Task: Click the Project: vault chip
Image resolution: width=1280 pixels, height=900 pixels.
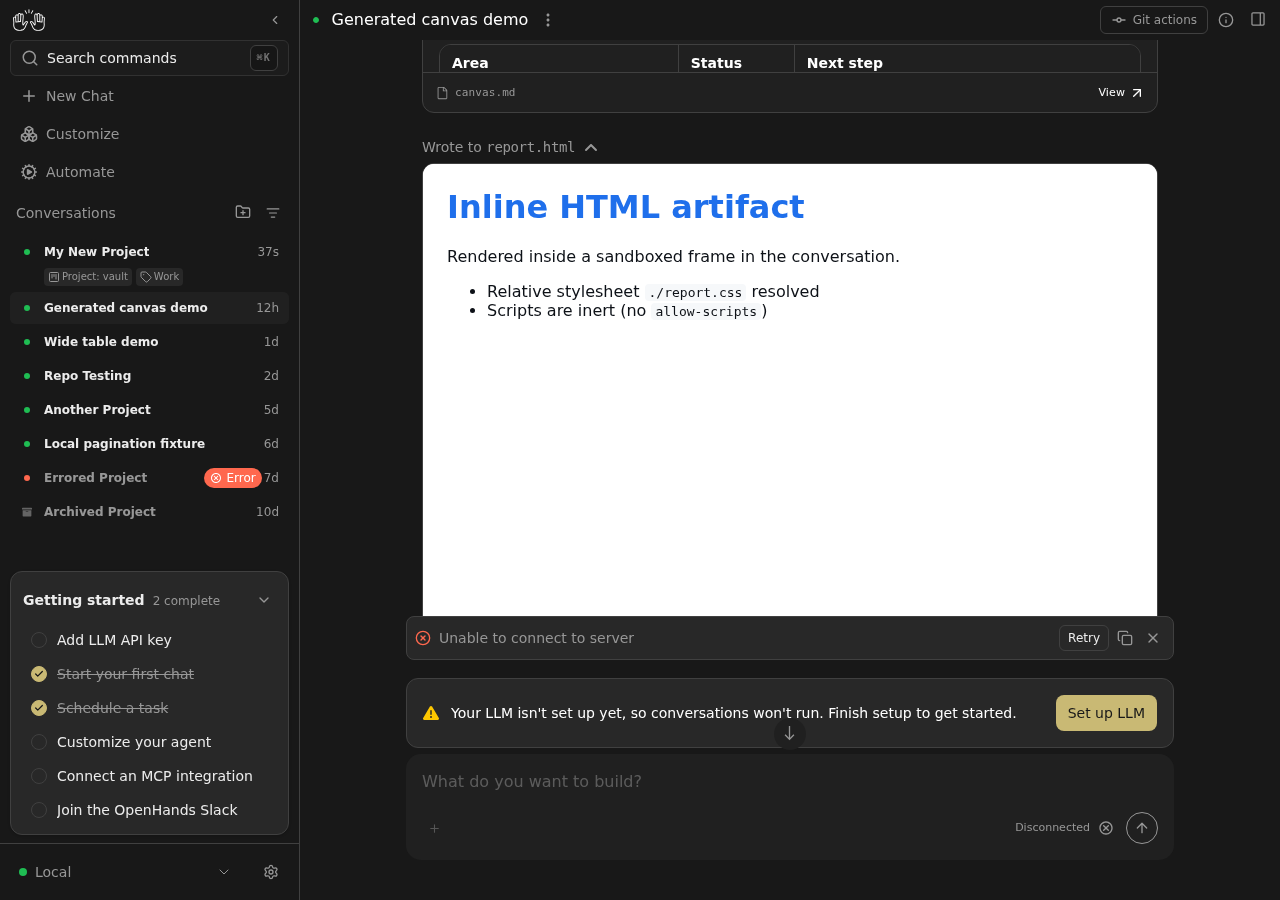Action: pyautogui.click(x=88, y=277)
